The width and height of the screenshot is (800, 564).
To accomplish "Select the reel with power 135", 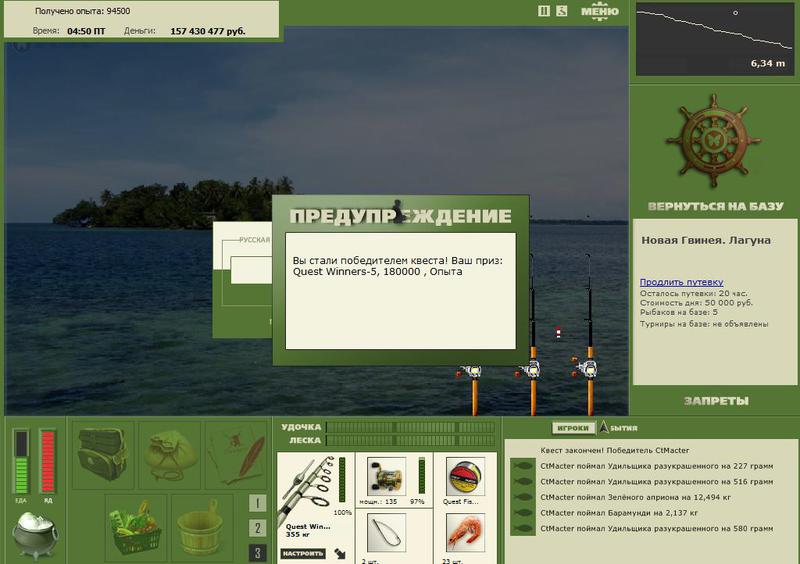I will (x=387, y=476).
